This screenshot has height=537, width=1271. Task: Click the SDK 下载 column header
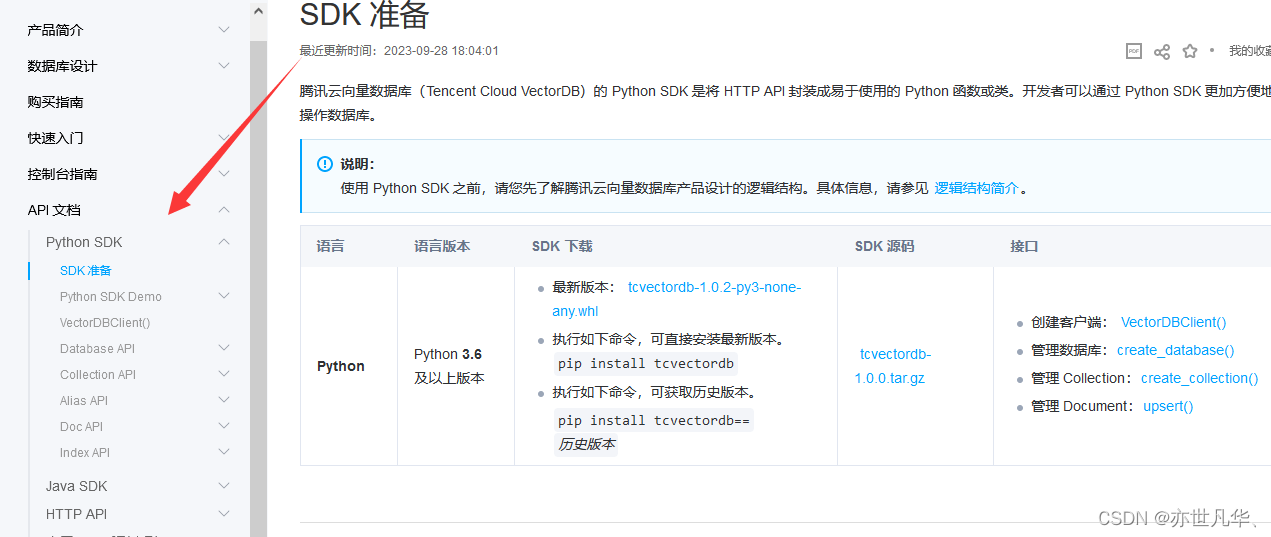pyautogui.click(x=562, y=246)
